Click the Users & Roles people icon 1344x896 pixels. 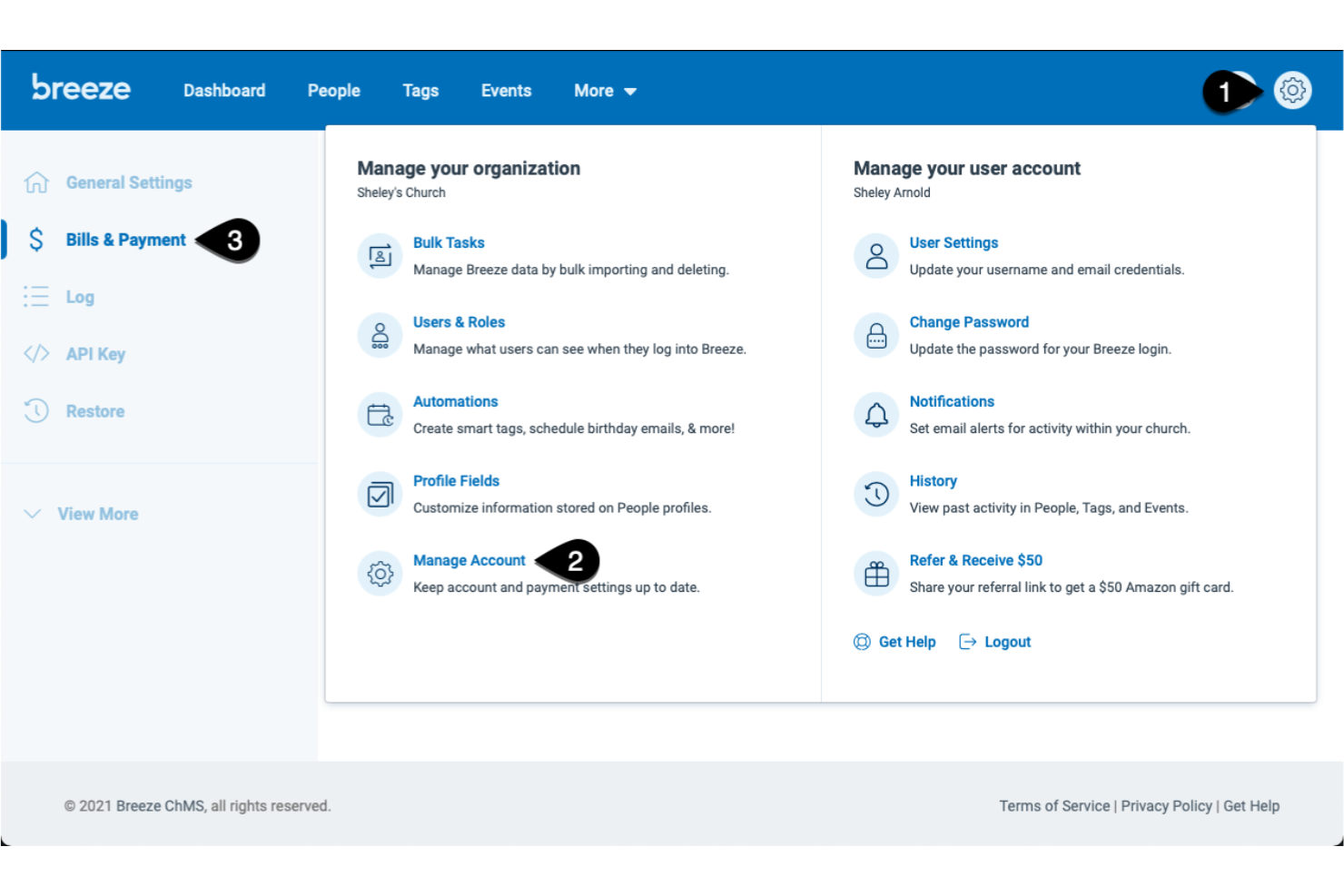[380, 335]
